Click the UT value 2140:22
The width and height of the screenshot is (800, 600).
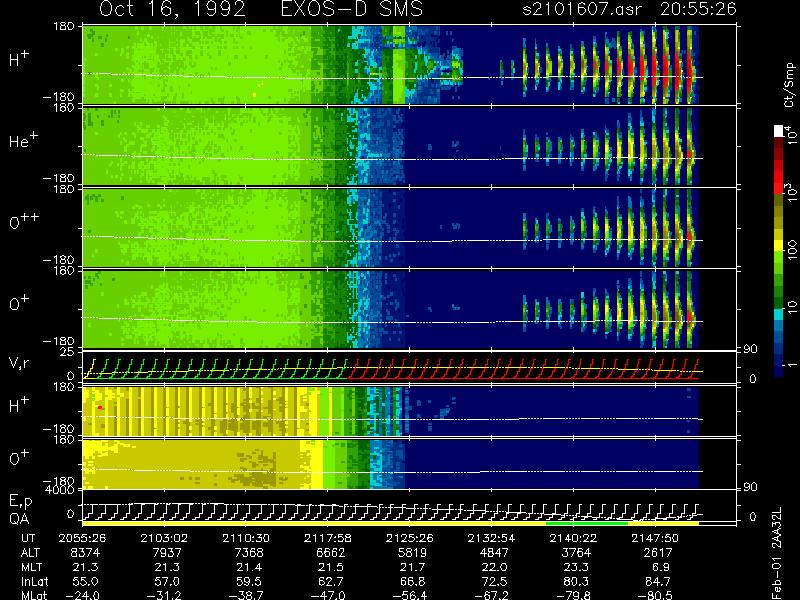(x=573, y=538)
